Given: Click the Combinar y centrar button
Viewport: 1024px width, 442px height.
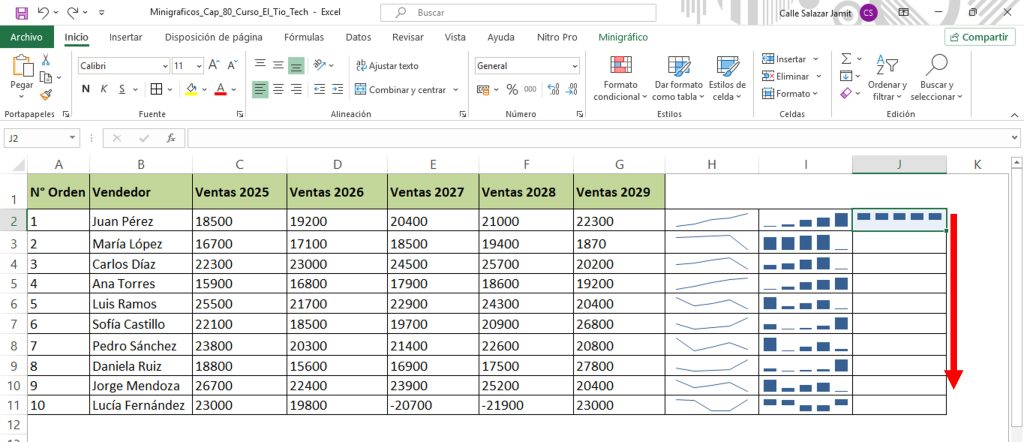Looking at the screenshot, I should 400,89.
